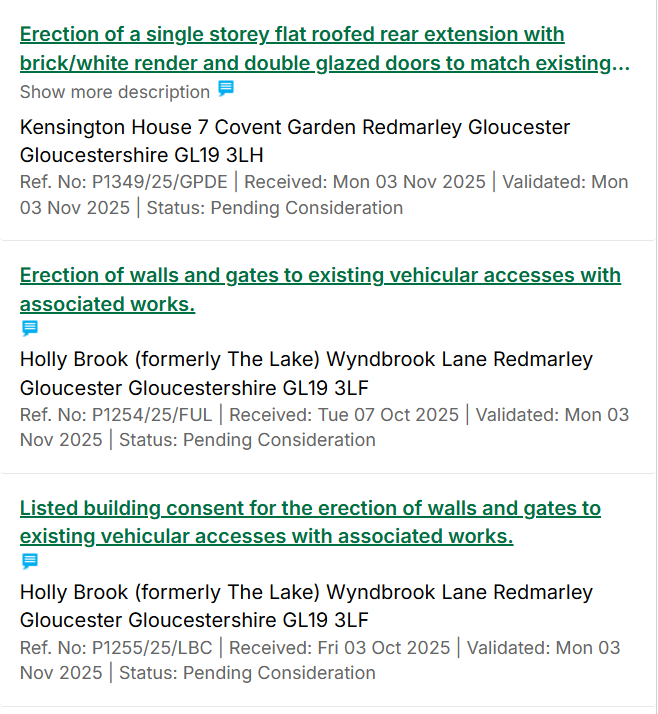Click comment icon under walls and gates application
This screenshot has height=714, width=658.
coord(30,328)
